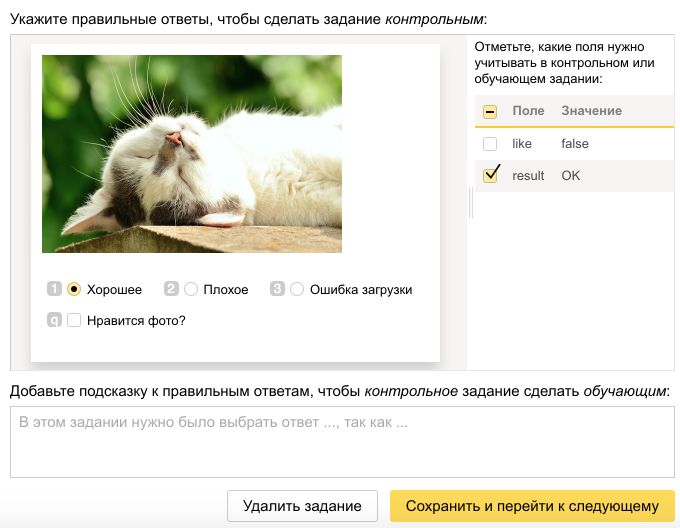680x528 pixels.
Task: Click the sleeping cat photo
Action: click(x=192, y=154)
